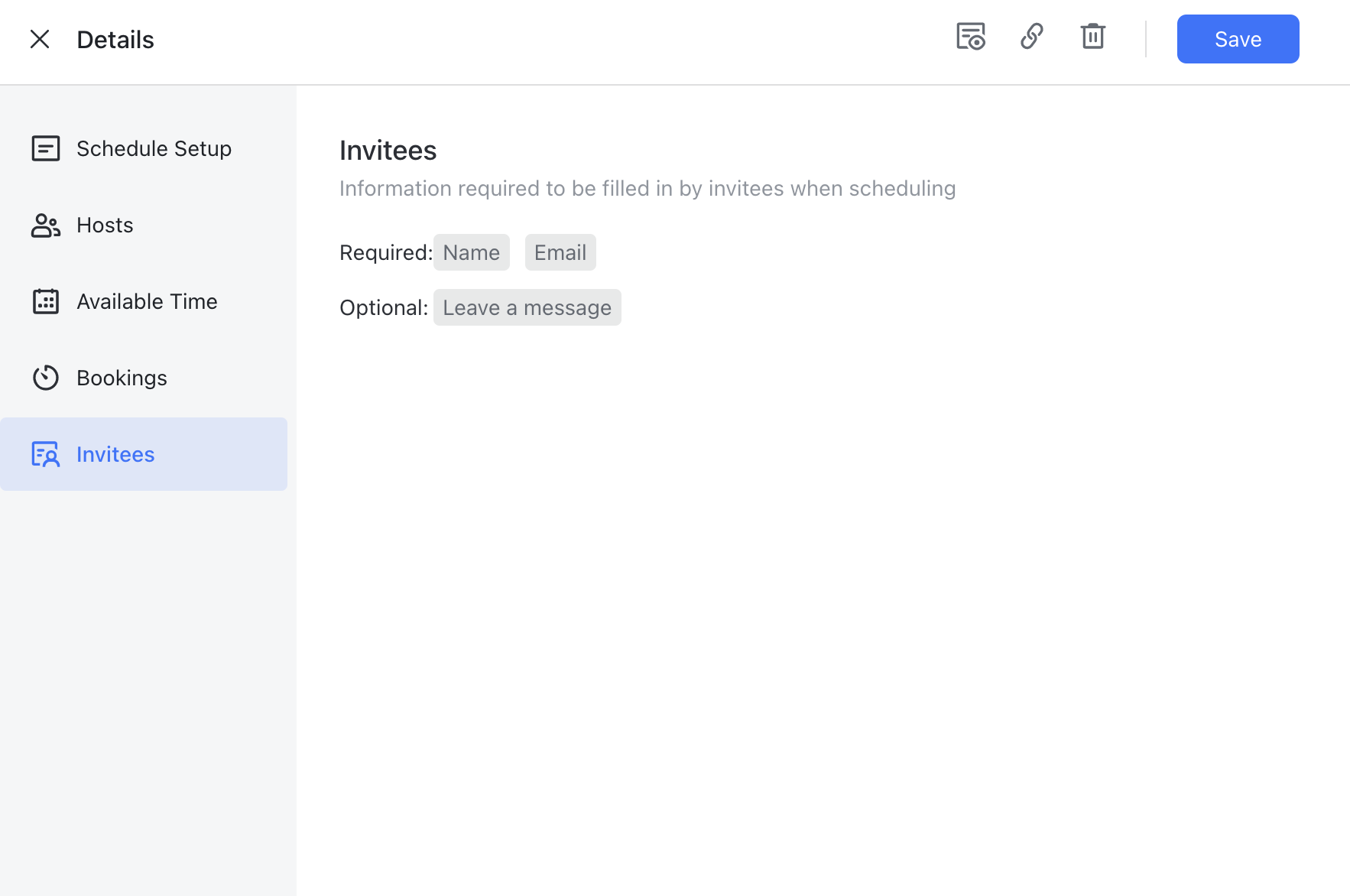Go to the Available Time section

tap(147, 301)
